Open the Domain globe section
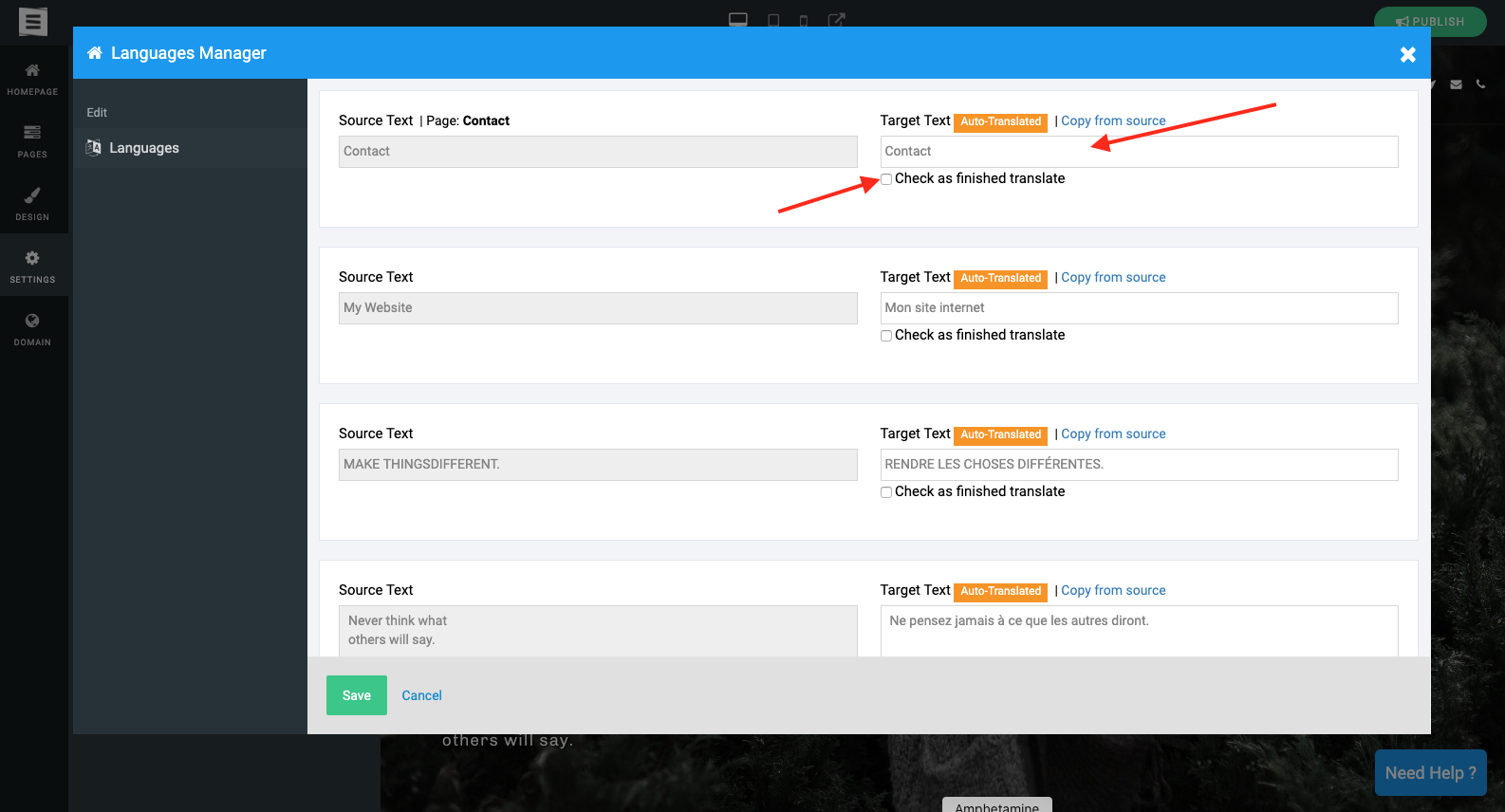Screen dimensions: 1505x812 (32, 329)
